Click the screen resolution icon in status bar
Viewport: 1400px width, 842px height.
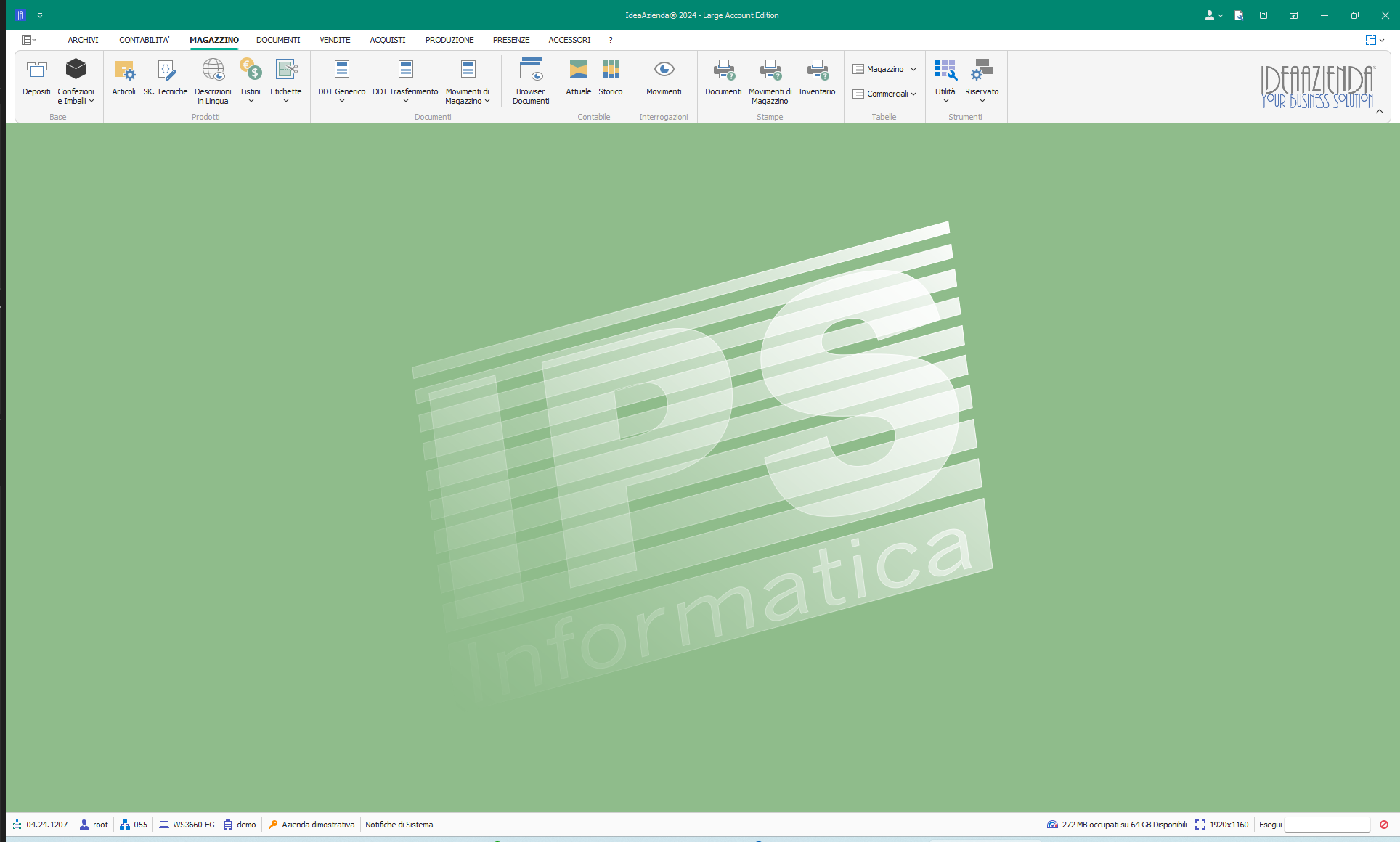pos(1200,825)
